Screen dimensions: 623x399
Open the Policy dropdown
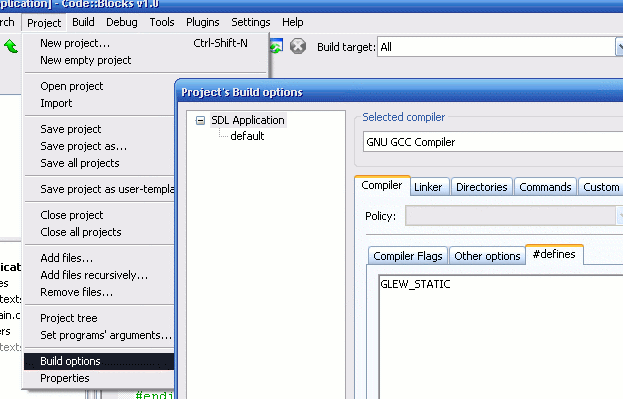click(x=514, y=216)
